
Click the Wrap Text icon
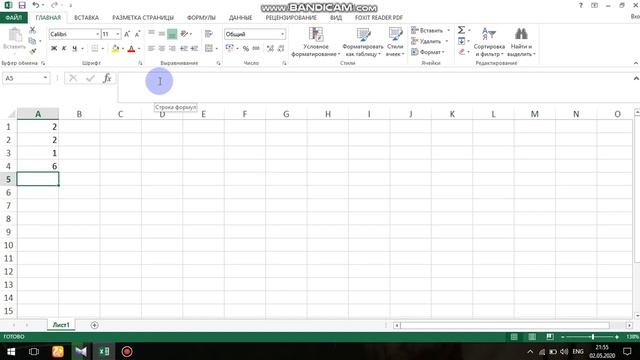209,34
